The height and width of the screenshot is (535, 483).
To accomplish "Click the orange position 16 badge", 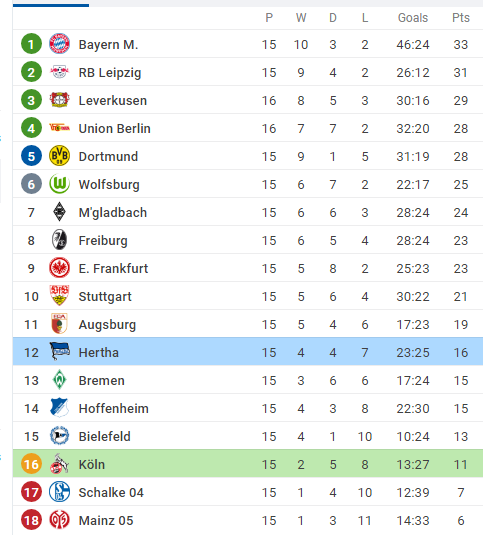I will (31, 464).
